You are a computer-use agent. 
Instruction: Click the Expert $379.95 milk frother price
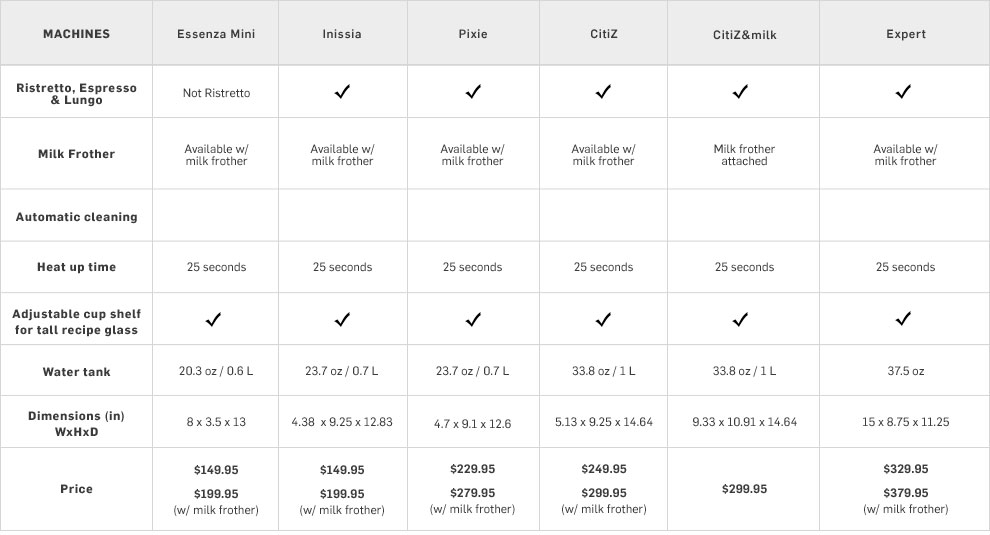point(905,493)
